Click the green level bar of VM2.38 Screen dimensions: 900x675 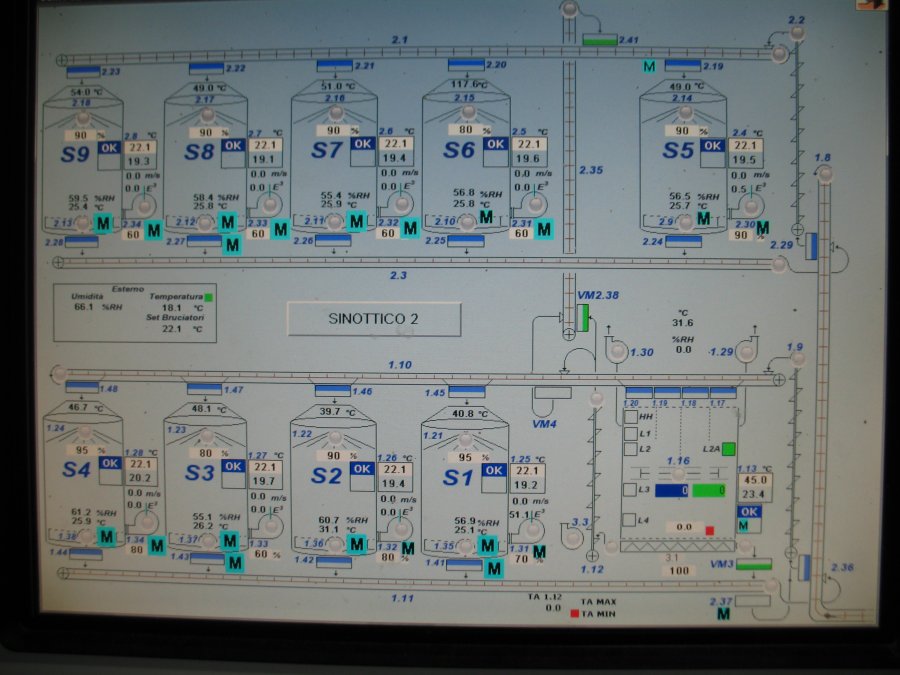click(584, 318)
